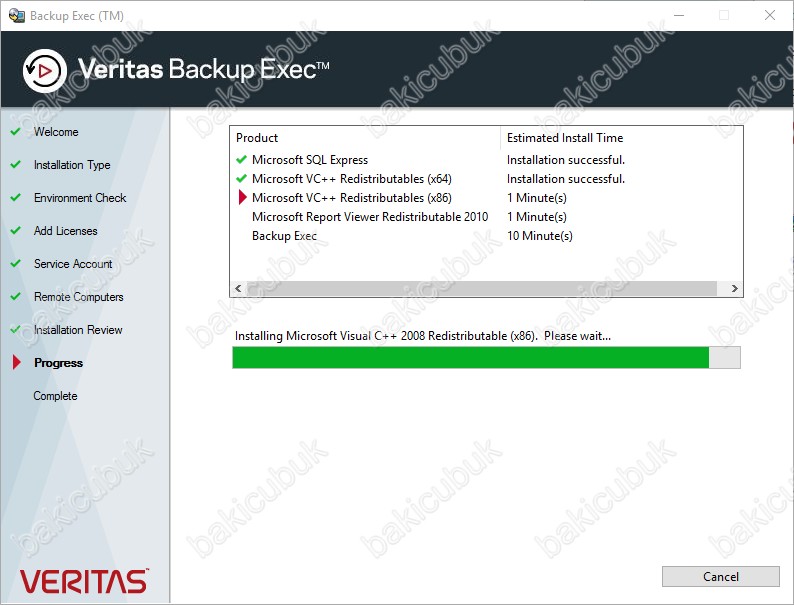Click the green checkmark beside Welcome
Image resolution: width=794 pixels, height=605 pixels.
(x=16, y=132)
